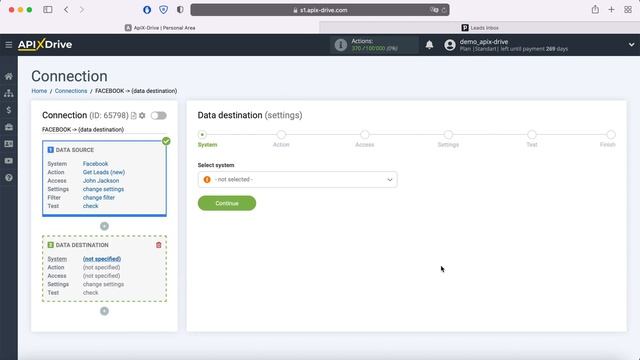Open notifications bell
The image size is (640, 360).
tap(429, 44)
